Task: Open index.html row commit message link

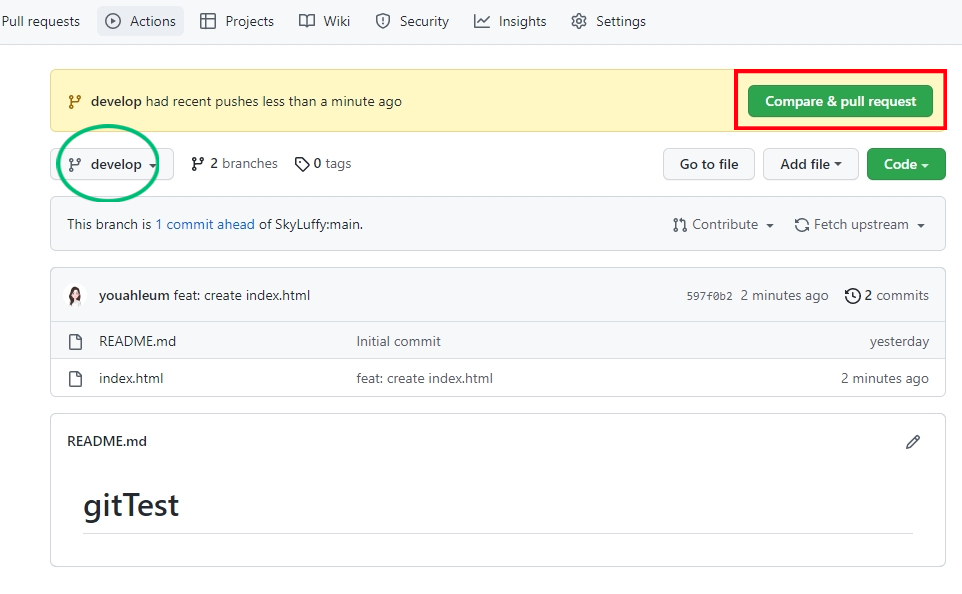Action: tap(425, 379)
